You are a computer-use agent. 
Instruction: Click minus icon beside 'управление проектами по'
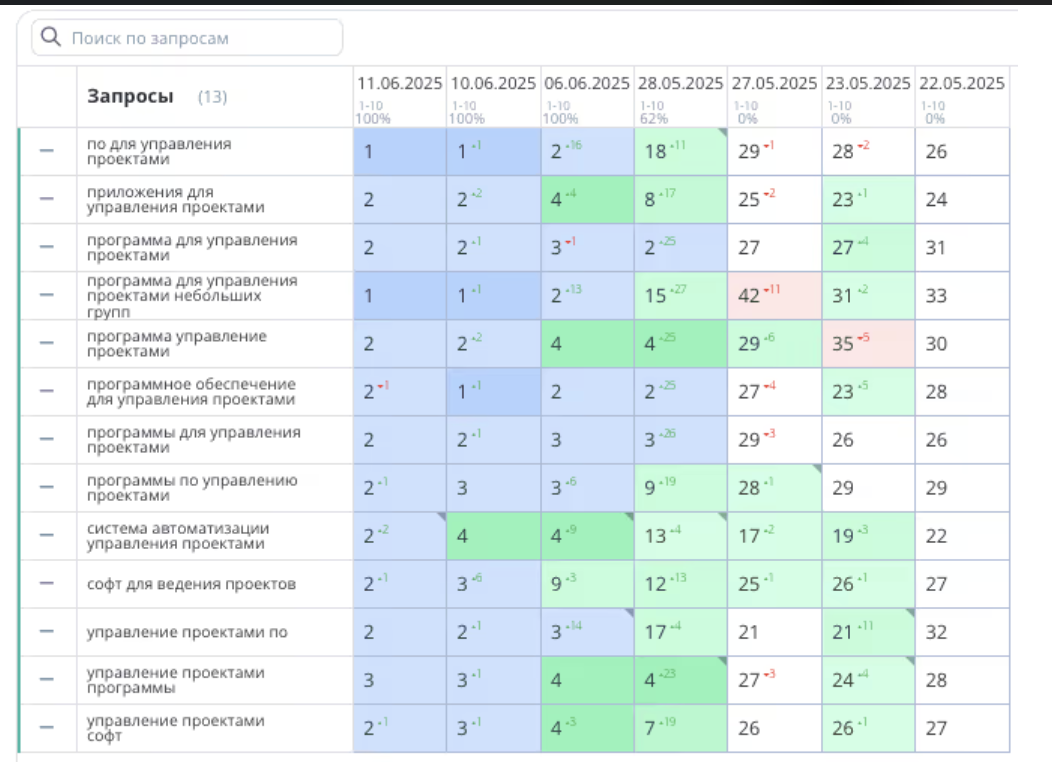pos(46,632)
